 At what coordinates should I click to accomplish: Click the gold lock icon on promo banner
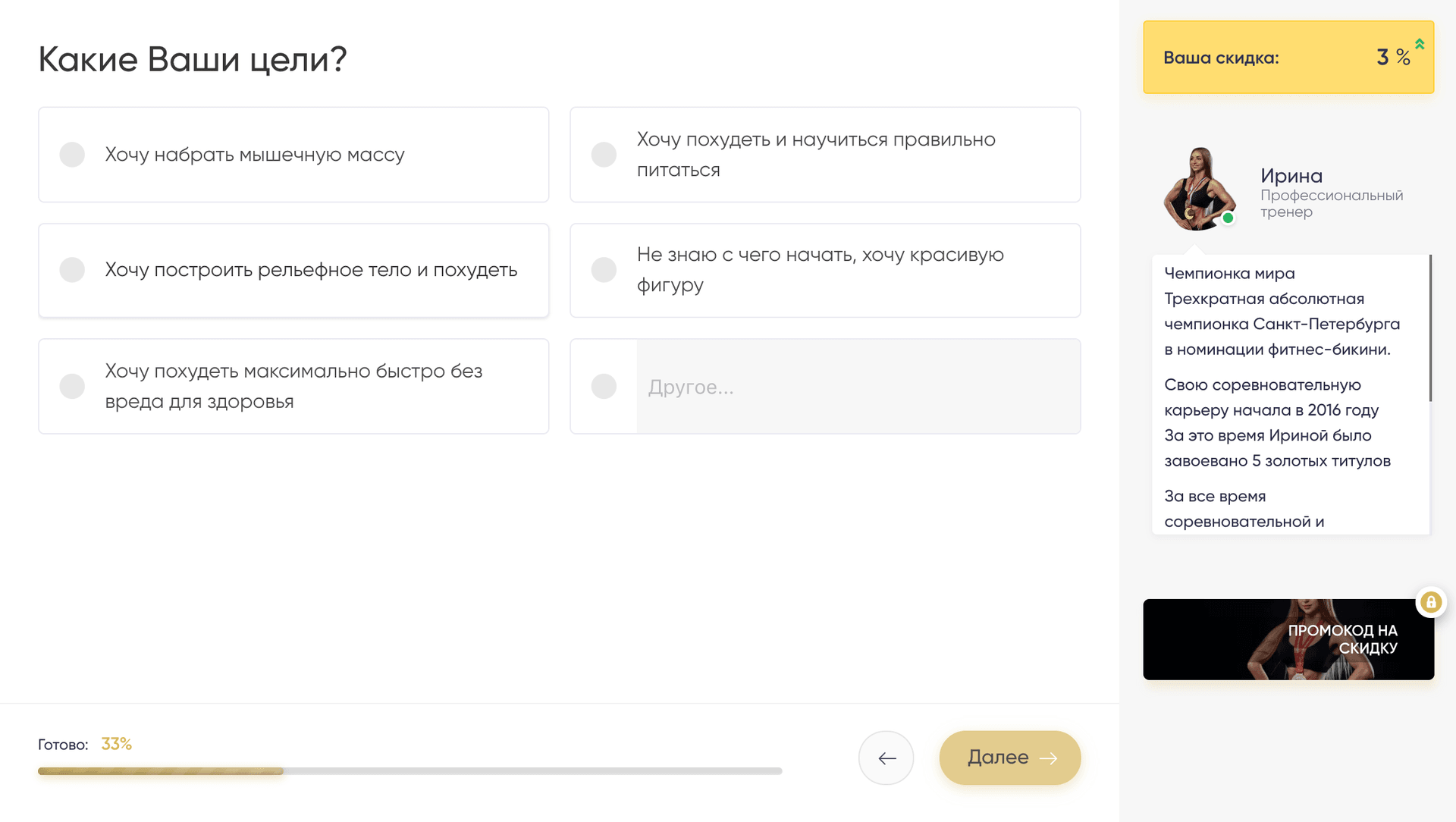coord(1431,602)
